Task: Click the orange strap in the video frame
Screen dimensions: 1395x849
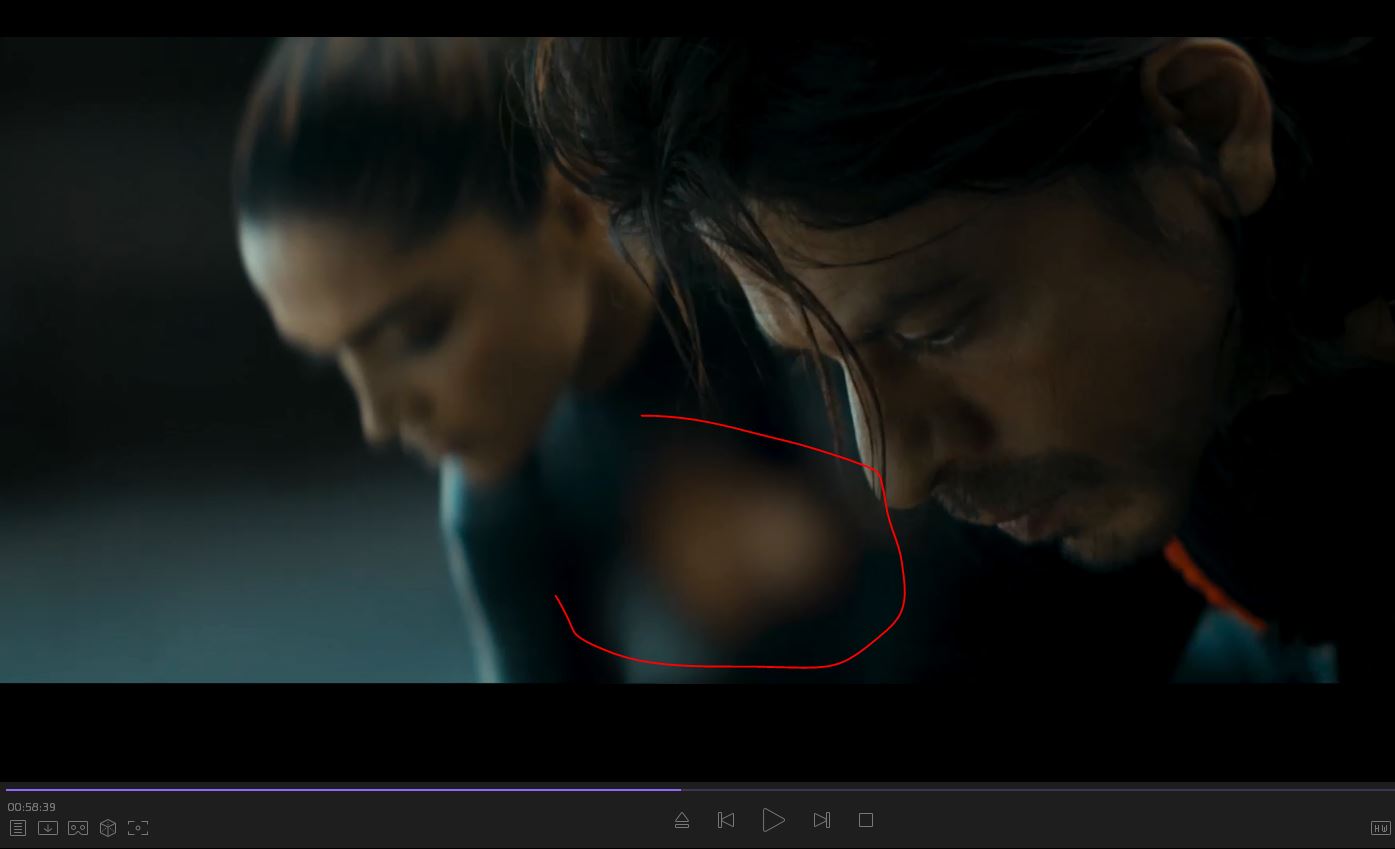Action: 1210,585
